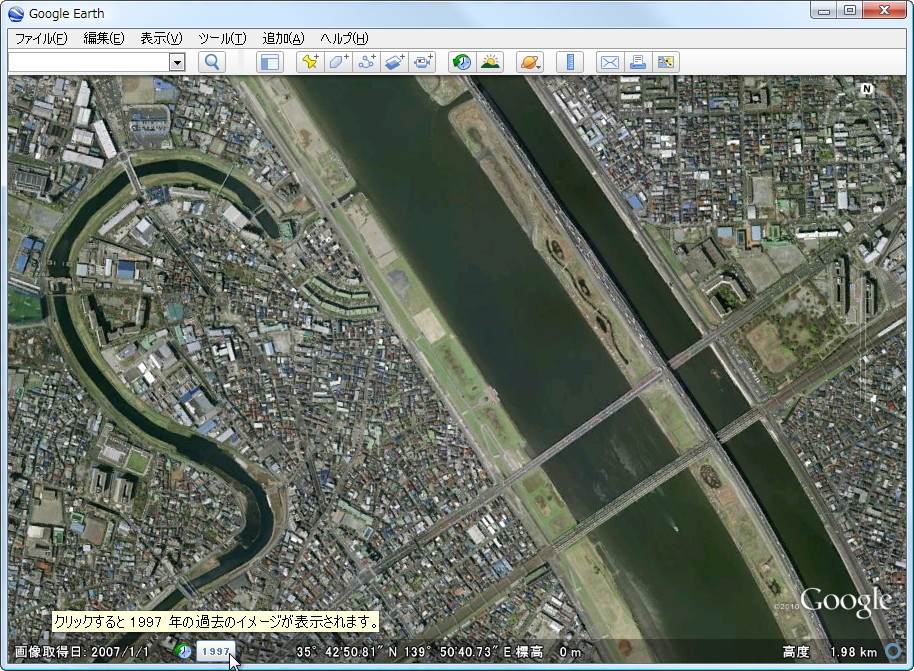Viewport: 914px width, 671px height.
Task: Toggle sunlight across landscape
Action: [x=490, y=62]
